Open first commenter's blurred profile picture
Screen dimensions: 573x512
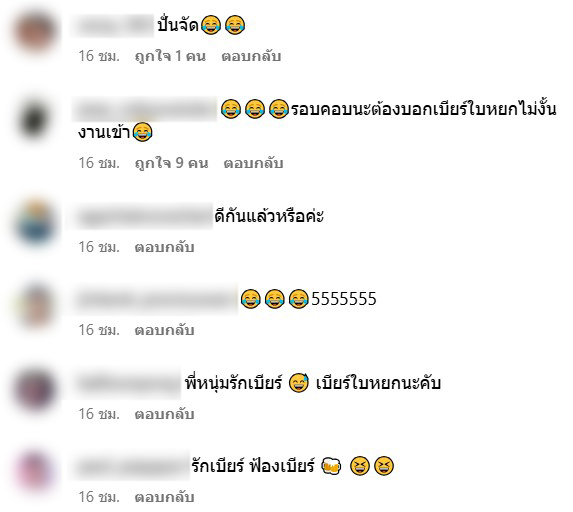coord(35,31)
